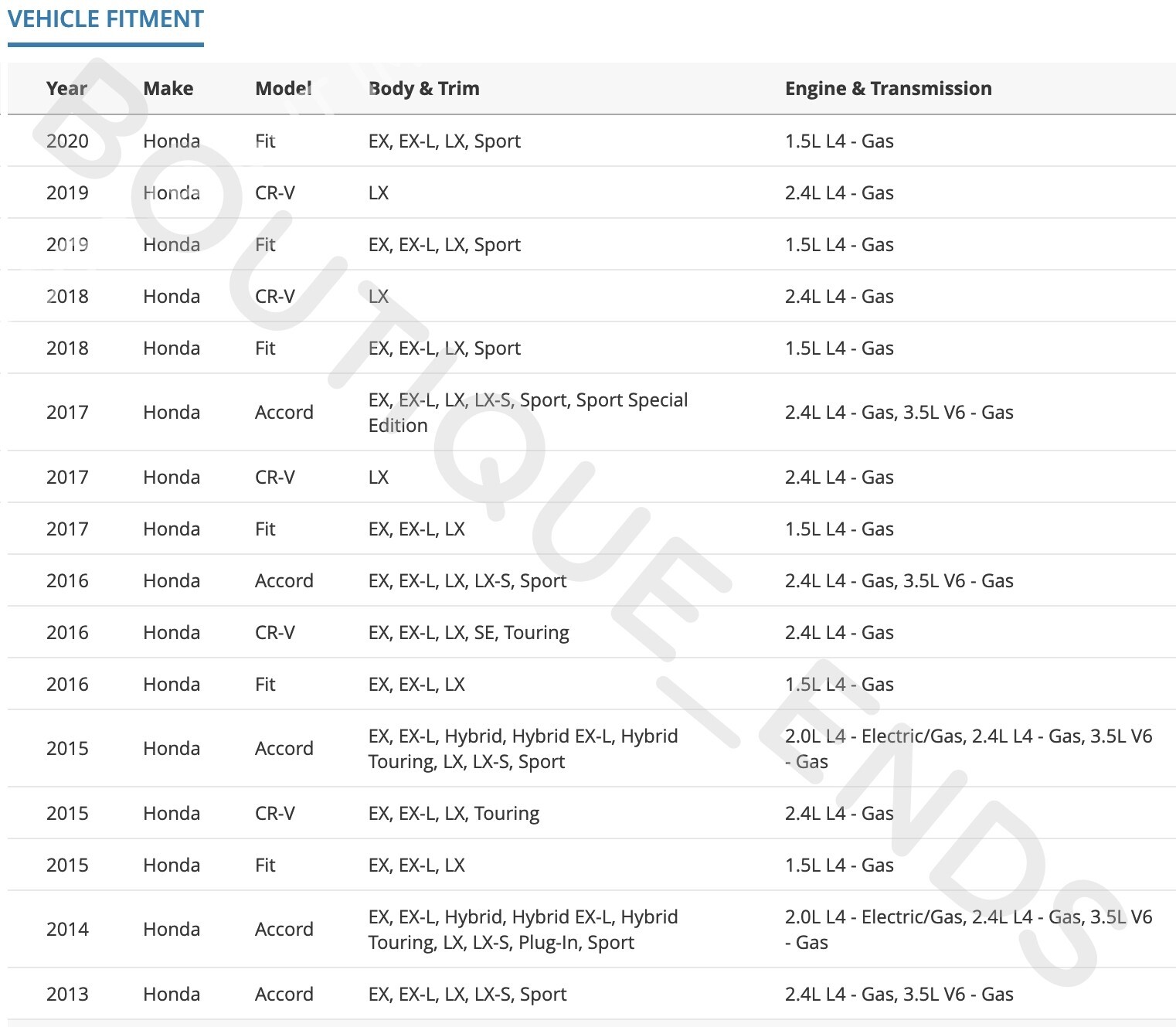The image size is (1176, 1027).
Task: Select the year 2014 cell
Action: point(67,929)
